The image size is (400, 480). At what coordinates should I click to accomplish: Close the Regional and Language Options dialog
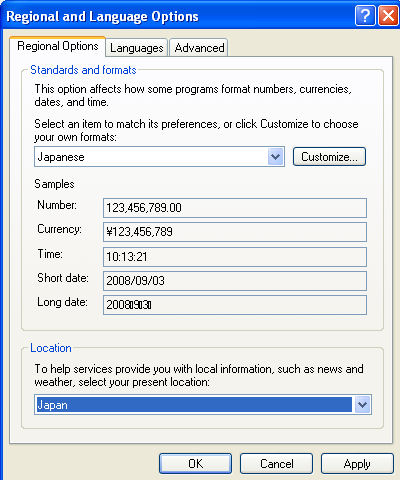click(x=388, y=15)
